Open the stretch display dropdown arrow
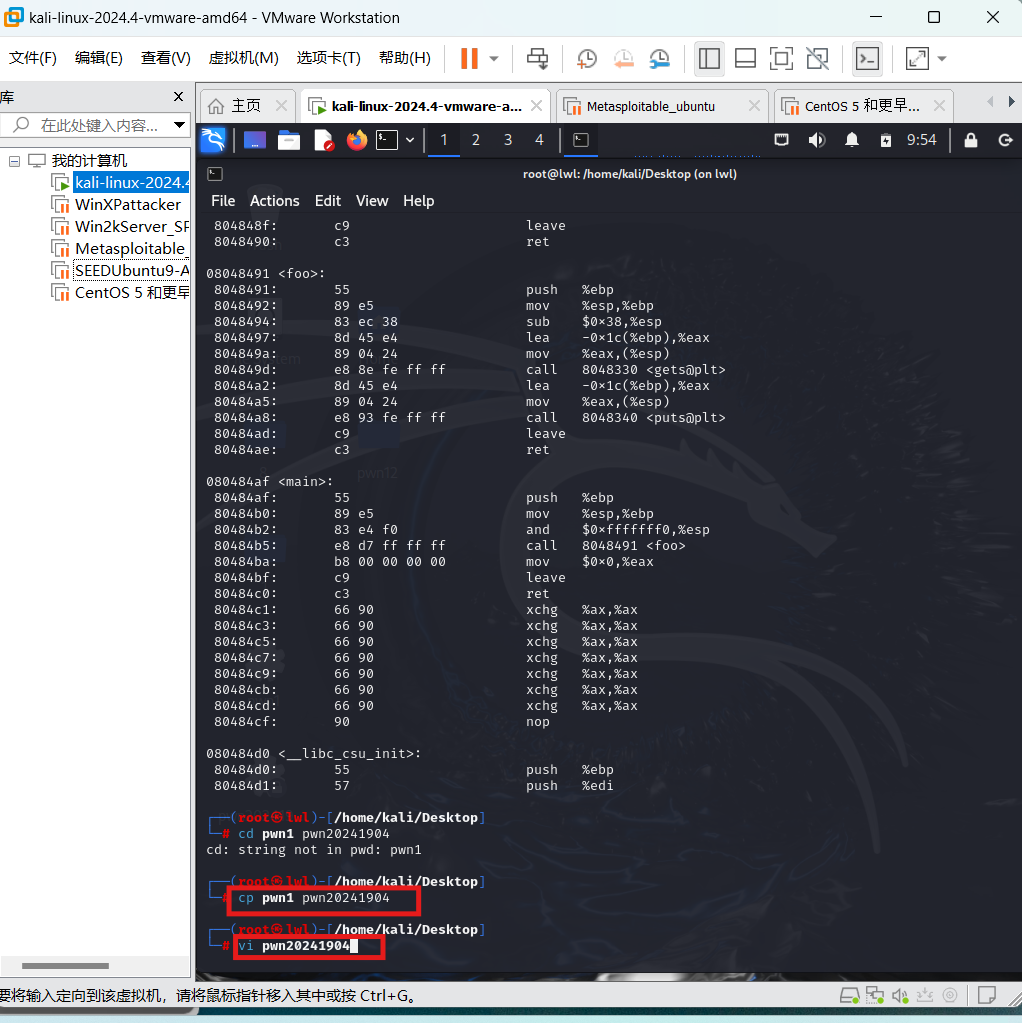This screenshot has height=1023, width=1022. [942, 59]
